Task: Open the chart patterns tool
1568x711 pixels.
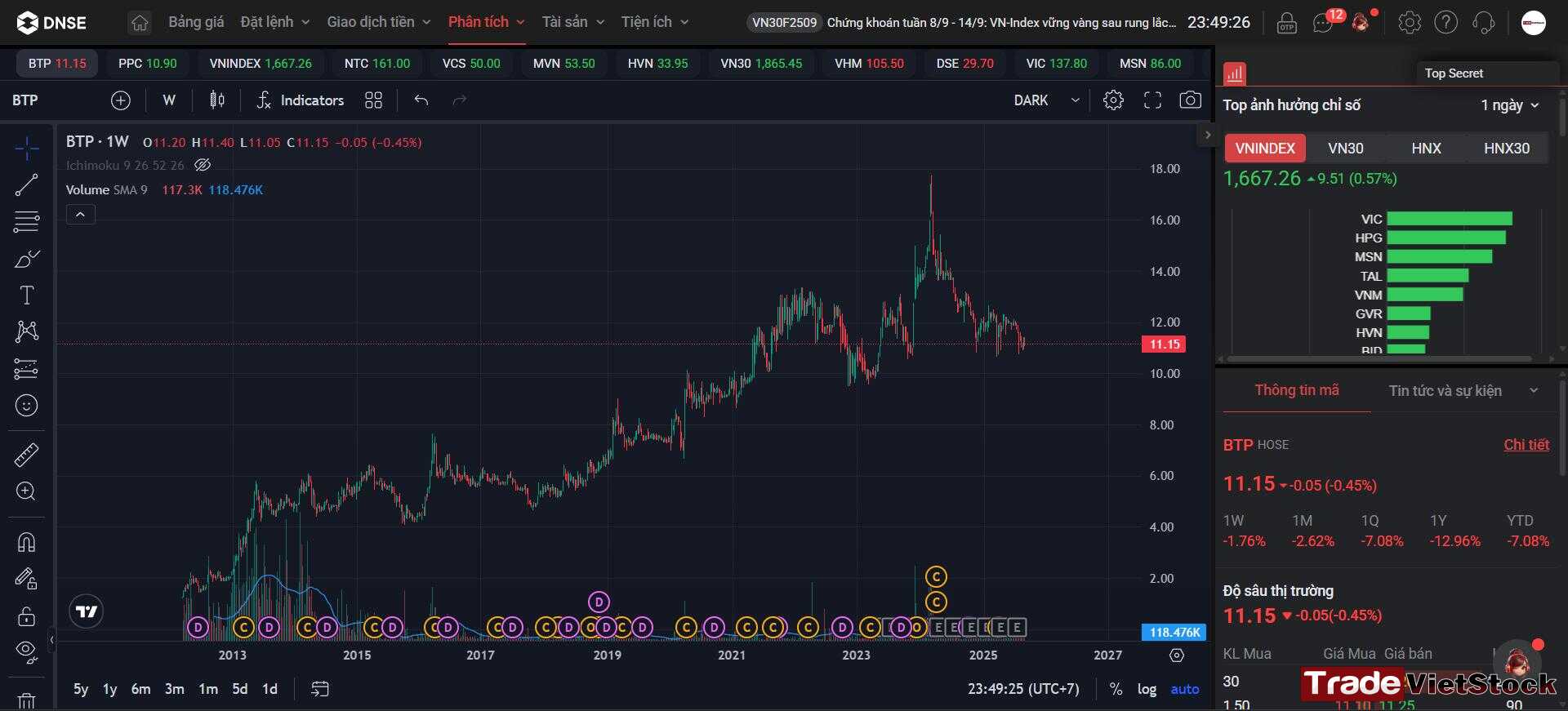Action: point(26,331)
